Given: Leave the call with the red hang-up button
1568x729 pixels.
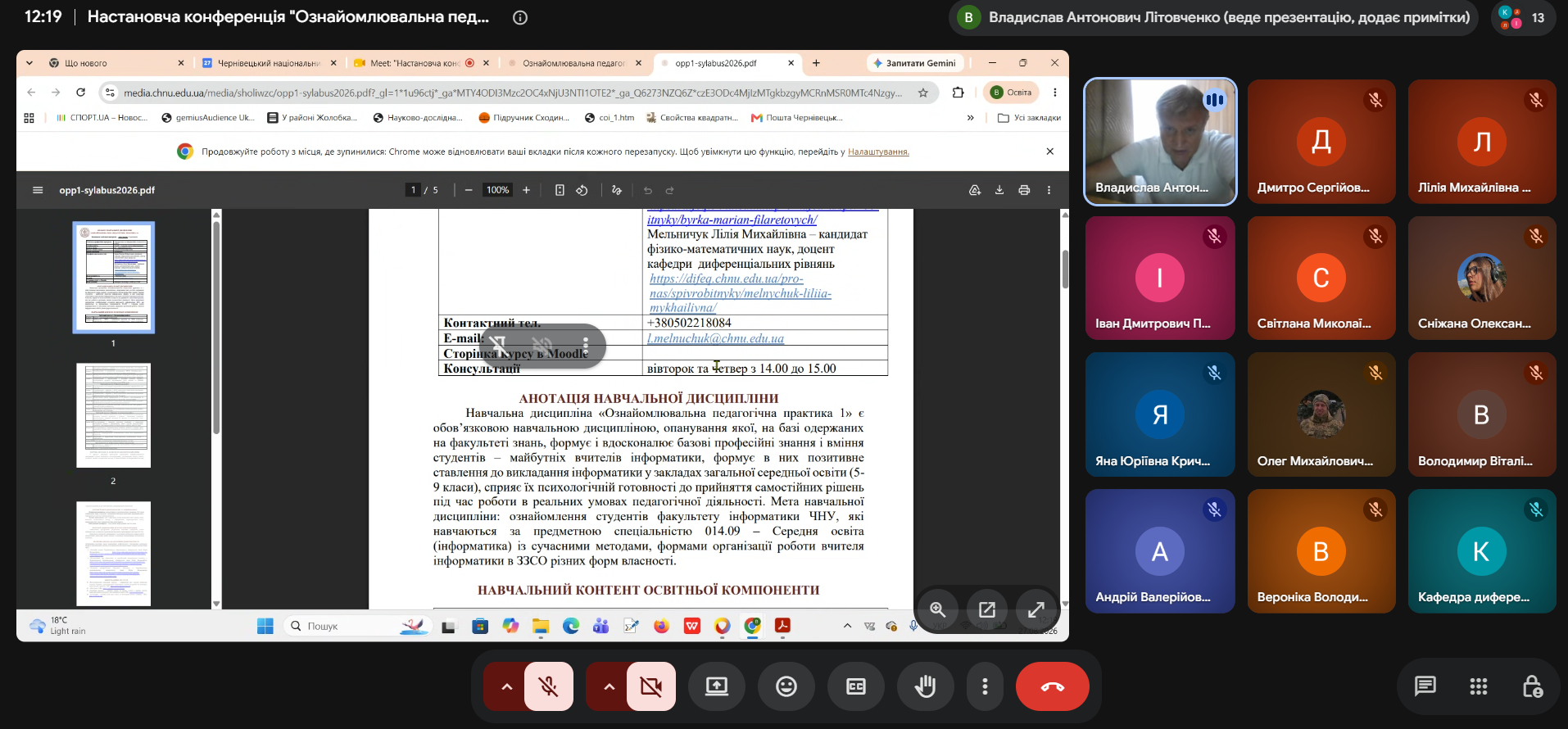Looking at the screenshot, I should click(1052, 686).
